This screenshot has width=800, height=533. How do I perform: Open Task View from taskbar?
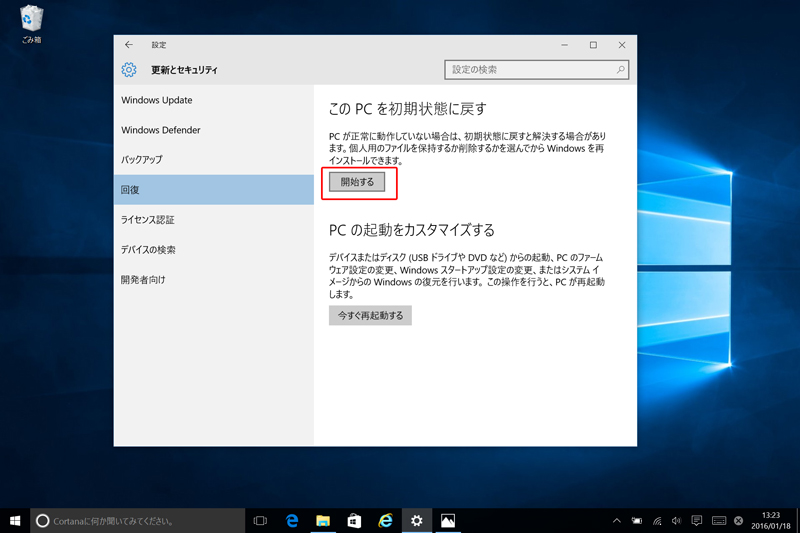tap(260, 521)
